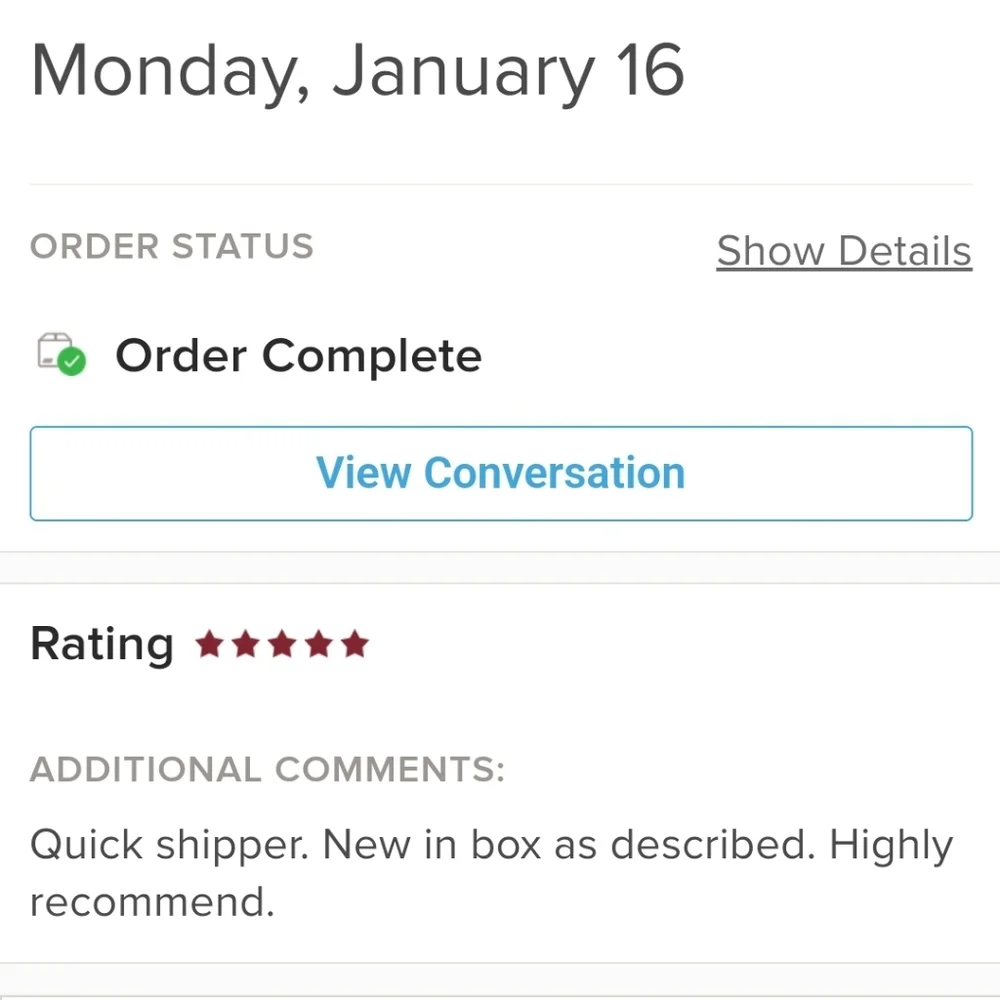Viewport: 1000px width, 1000px height.
Task: Click the gray separator band above Rating
Action: pos(500,567)
